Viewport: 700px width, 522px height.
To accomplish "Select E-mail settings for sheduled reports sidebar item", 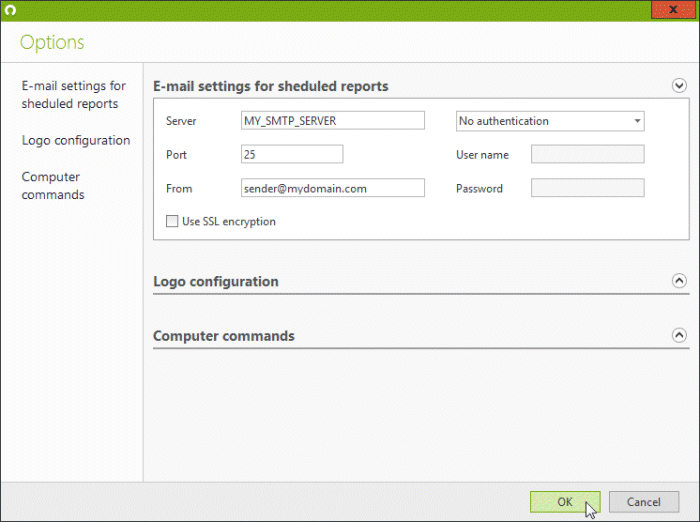I will click(74, 95).
